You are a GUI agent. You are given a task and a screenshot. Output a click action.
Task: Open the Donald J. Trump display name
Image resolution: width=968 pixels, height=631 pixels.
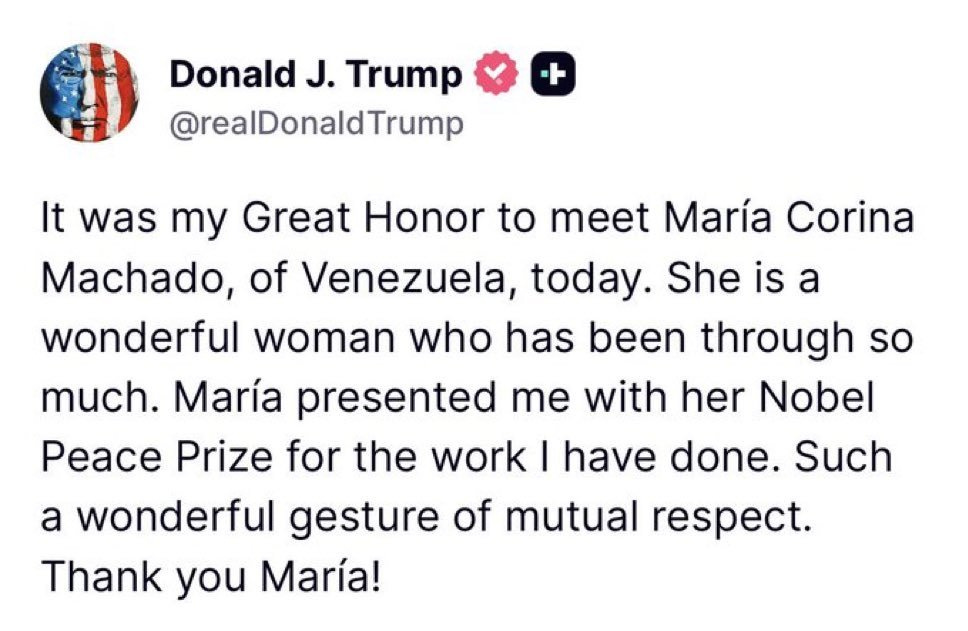[316, 75]
